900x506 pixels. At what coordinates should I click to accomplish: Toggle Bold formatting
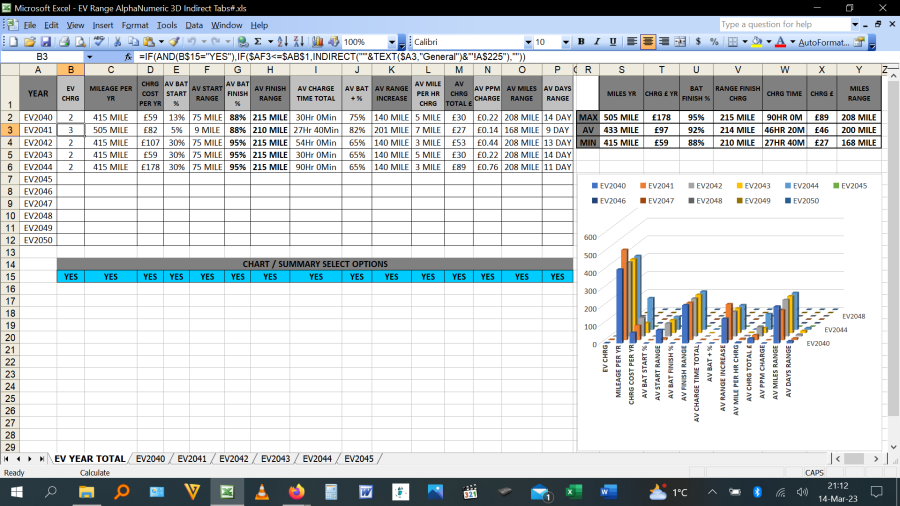581,42
